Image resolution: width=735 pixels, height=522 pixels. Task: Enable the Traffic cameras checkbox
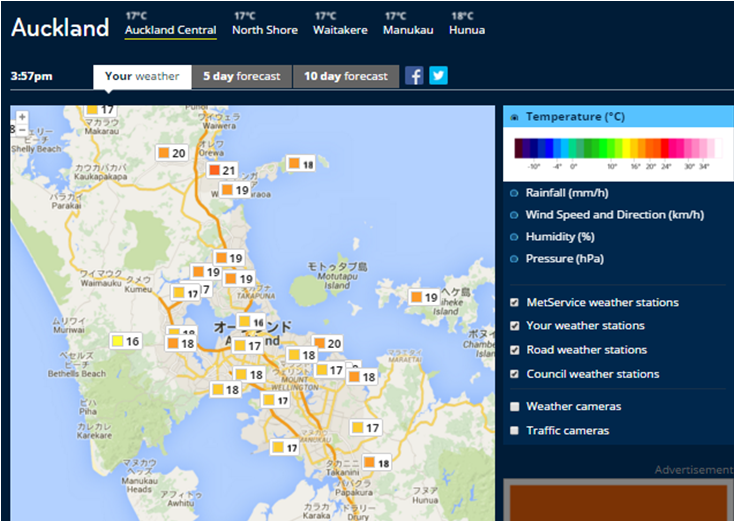[514, 431]
